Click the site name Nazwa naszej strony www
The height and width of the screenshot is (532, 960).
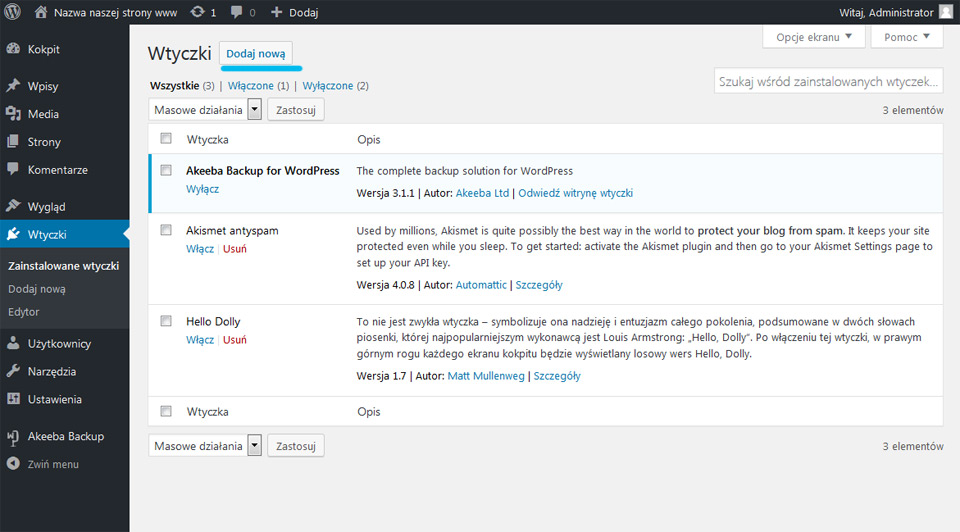coord(115,12)
